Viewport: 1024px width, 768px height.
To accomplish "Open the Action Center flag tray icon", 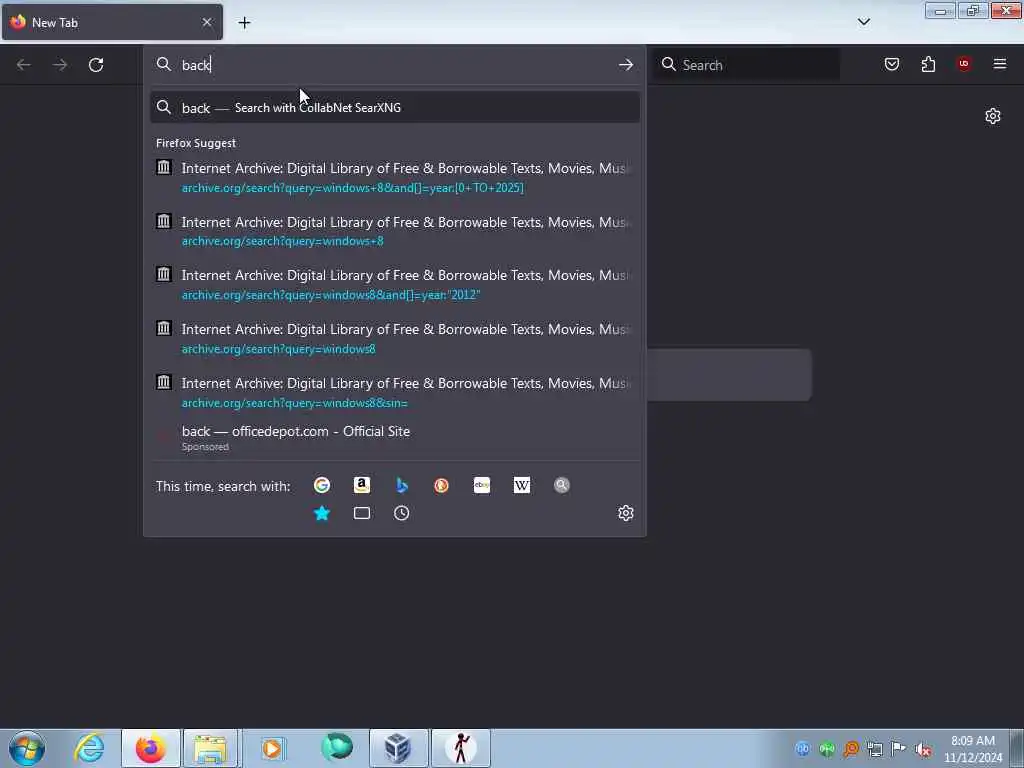I will coord(899,749).
